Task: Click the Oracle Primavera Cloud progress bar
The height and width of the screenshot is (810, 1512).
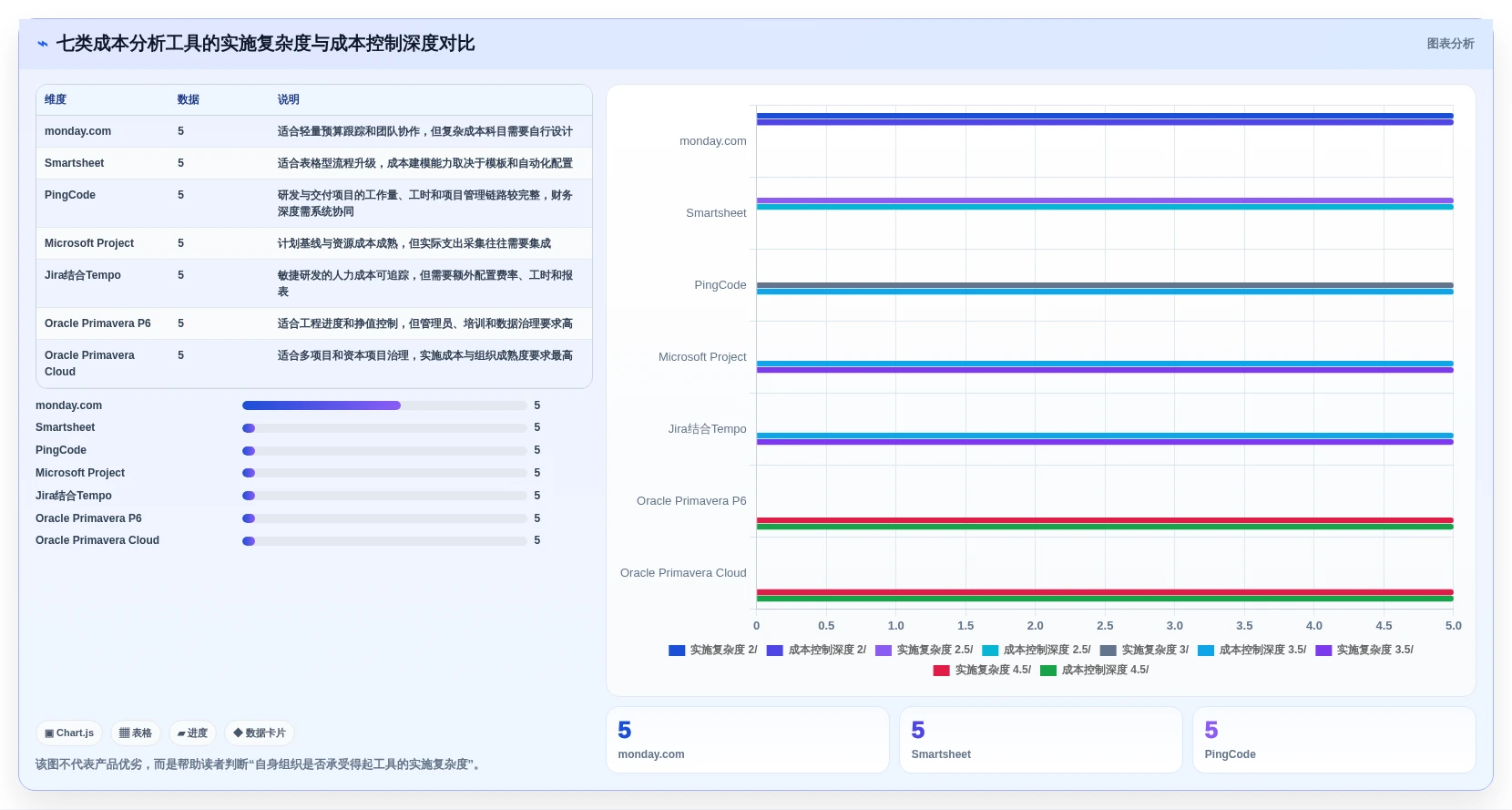Action: [384, 541]
